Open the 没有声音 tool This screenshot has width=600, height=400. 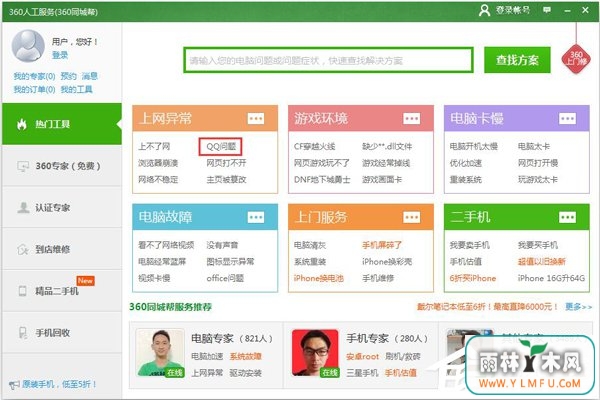222,245
